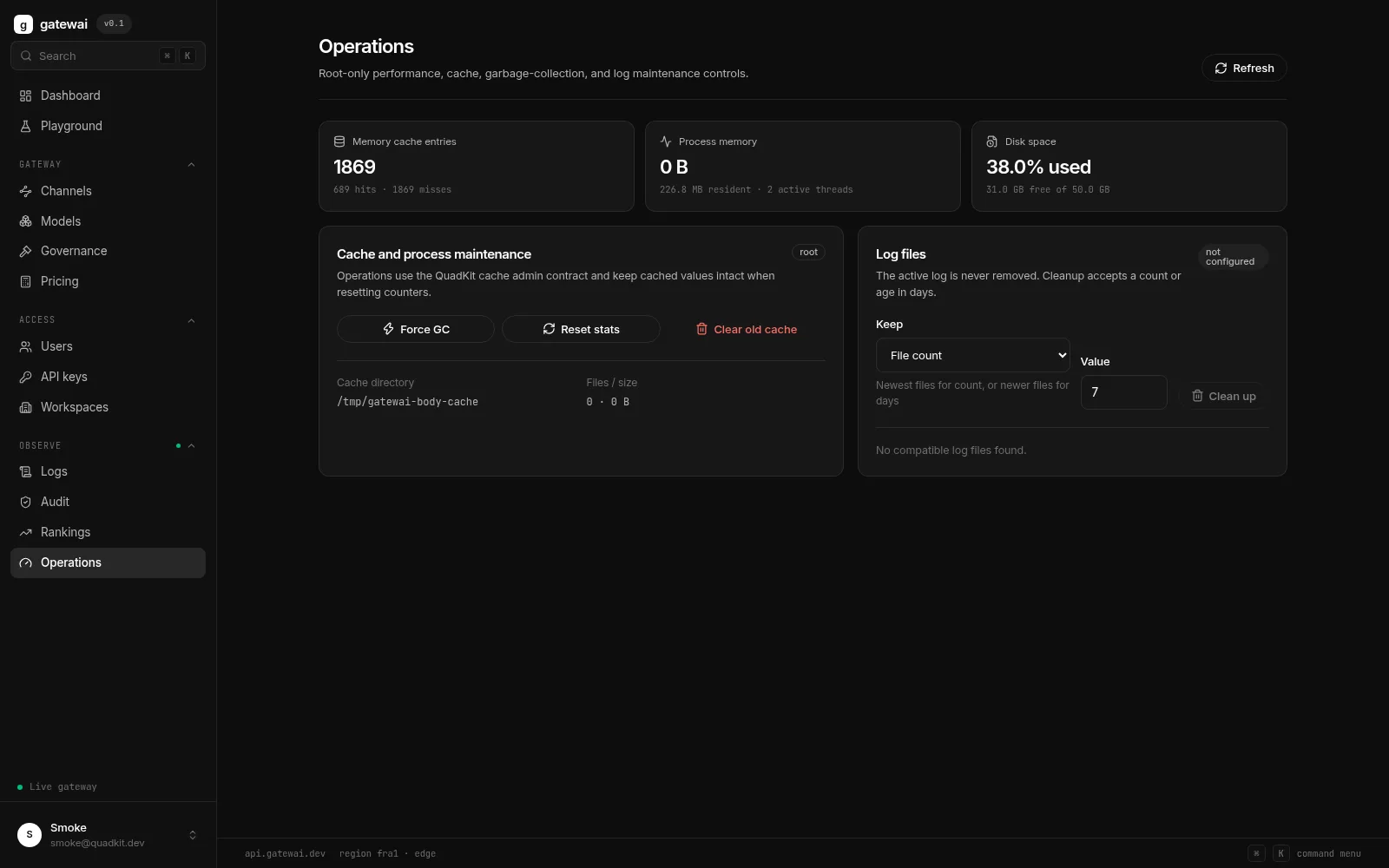Navigate to Workspaces page
This screenshot has height=868, width=1389.
click(108, 407)
